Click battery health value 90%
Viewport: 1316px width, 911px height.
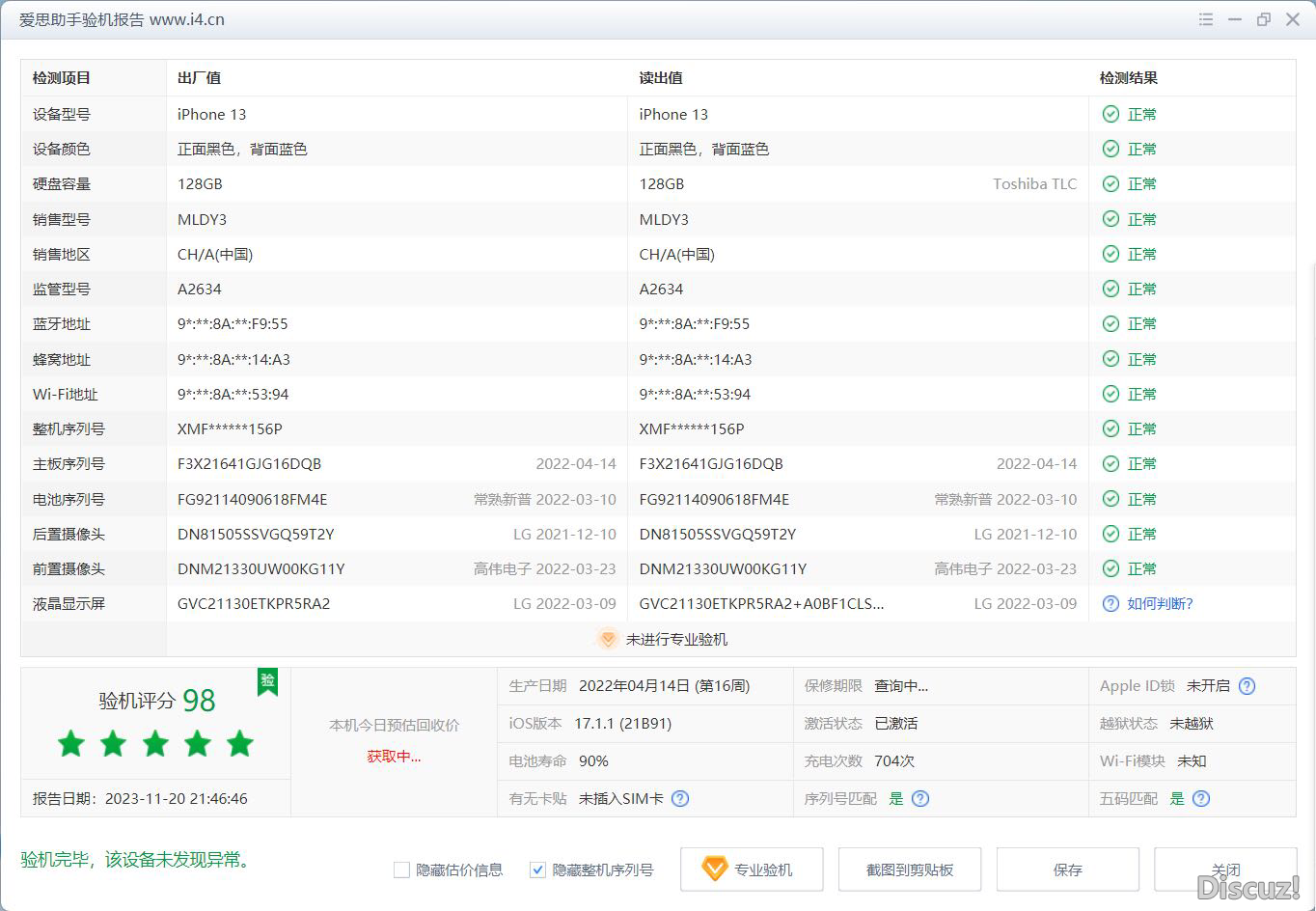point(593,760)
